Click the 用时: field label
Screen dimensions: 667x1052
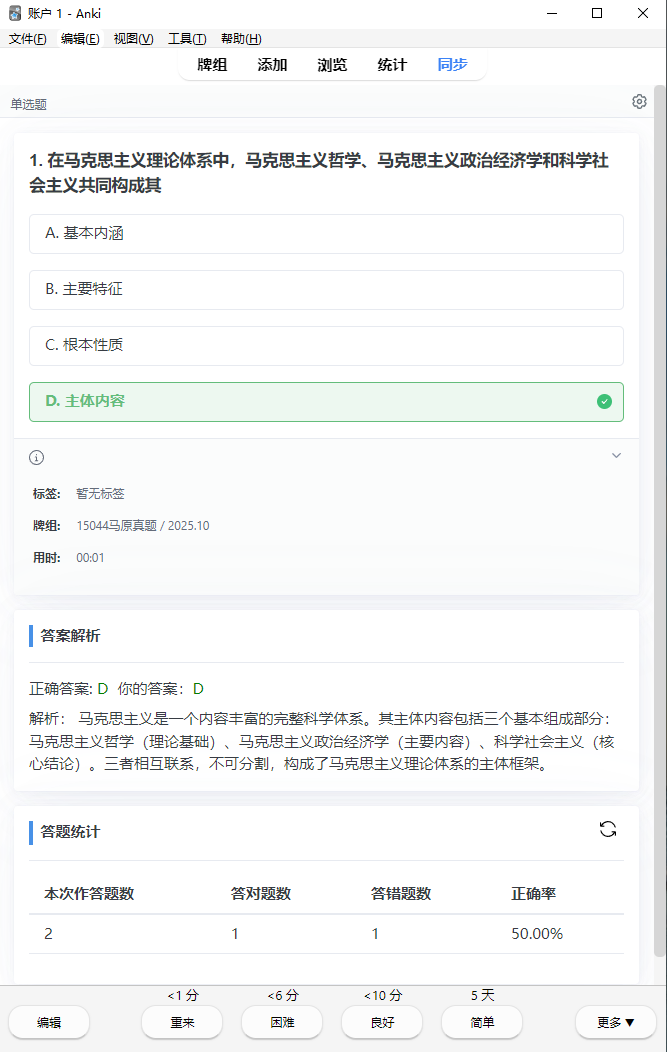(46, 558)
